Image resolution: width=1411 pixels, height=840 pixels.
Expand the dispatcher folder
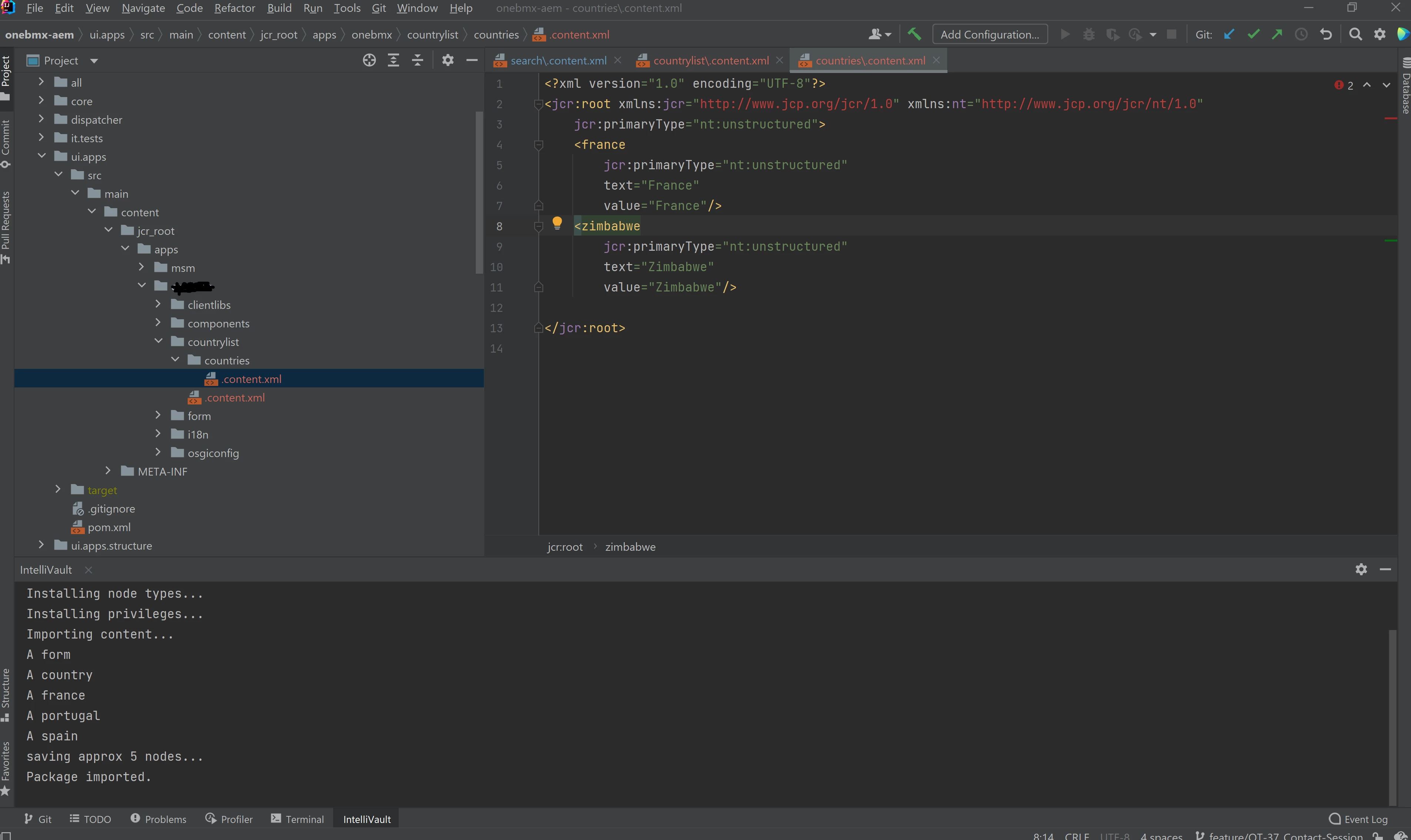coord(41,119)
